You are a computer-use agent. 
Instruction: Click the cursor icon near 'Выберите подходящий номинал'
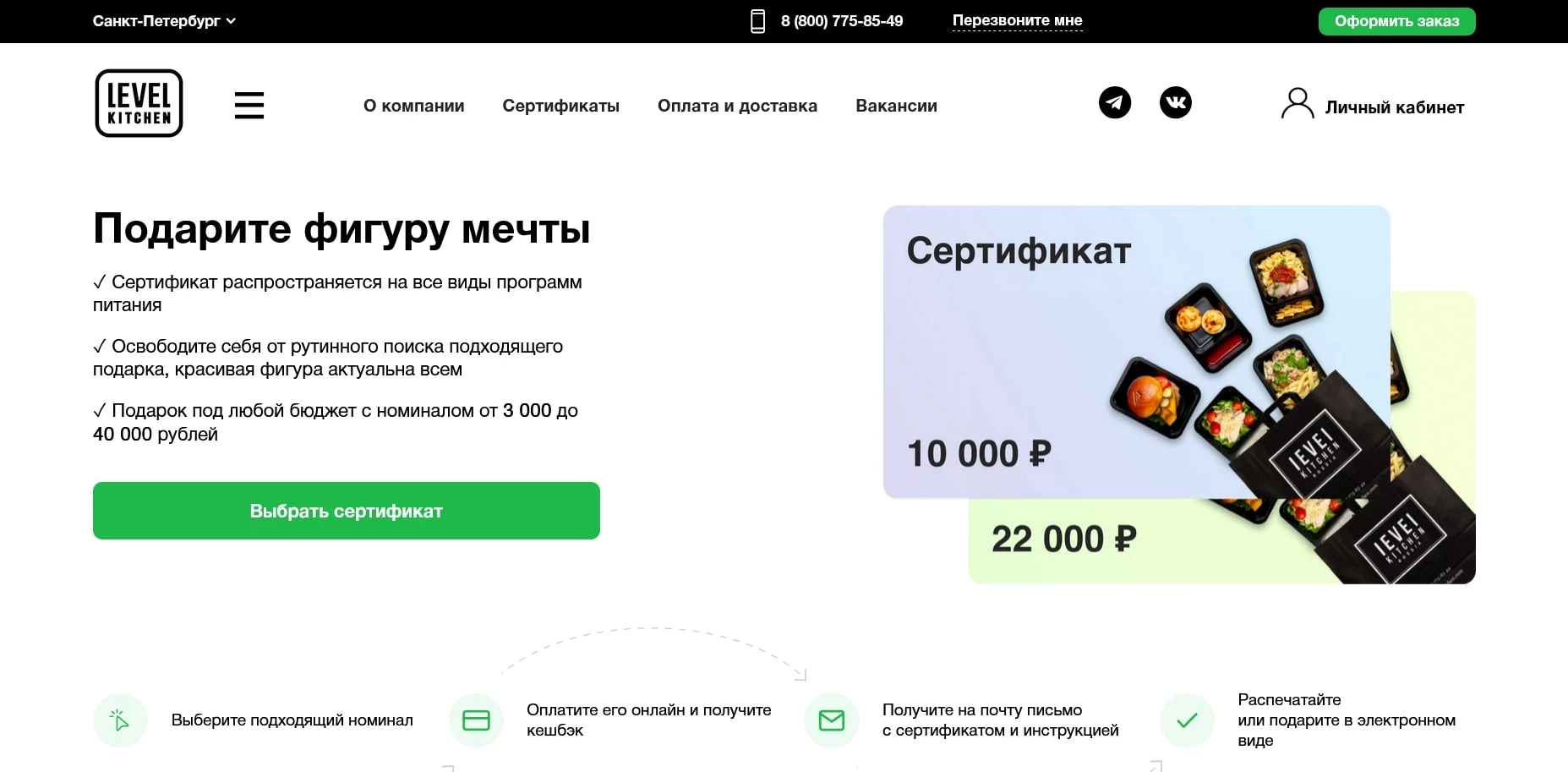coord(119,720)
